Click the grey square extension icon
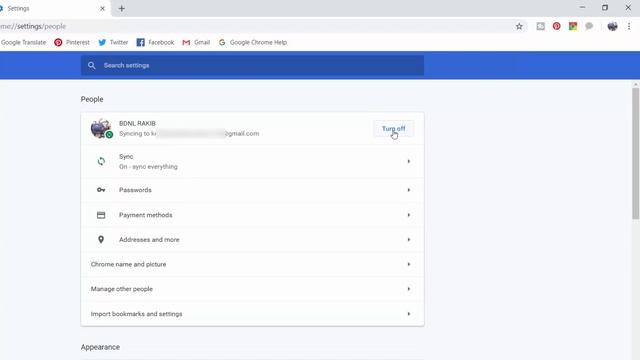The image size is (640, 360). [540, 26]
